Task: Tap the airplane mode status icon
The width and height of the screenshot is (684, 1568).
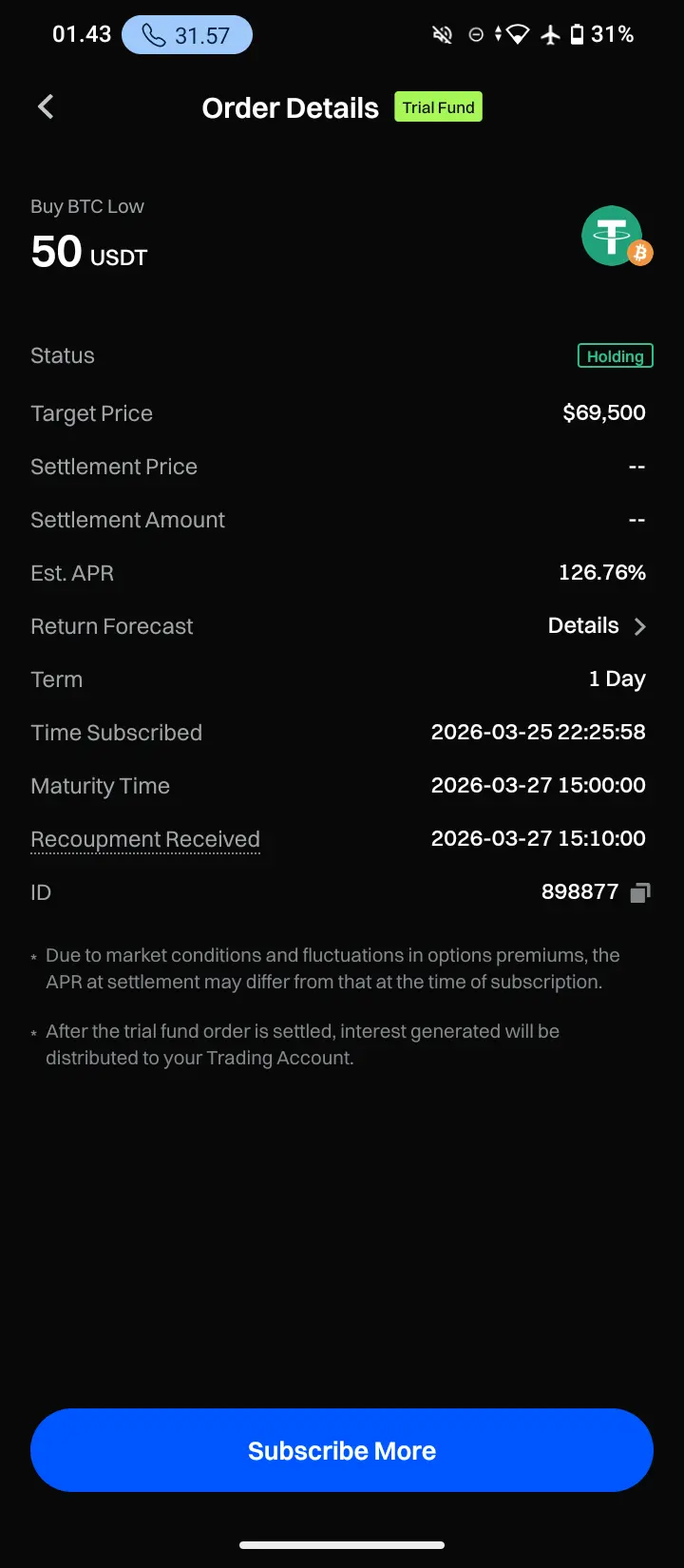Action: (550, 35)
